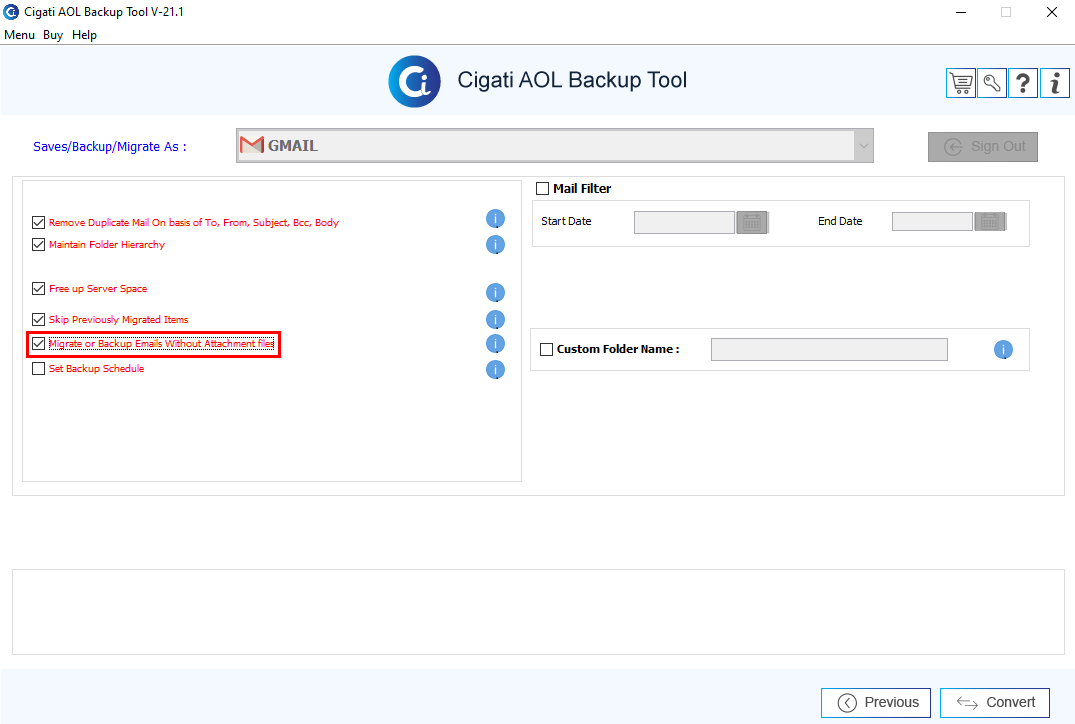Image resolution: width=1075 pixels, height=724 pixels.
Task: Click the Cigati title bar app icon
Action: [11, 12]
